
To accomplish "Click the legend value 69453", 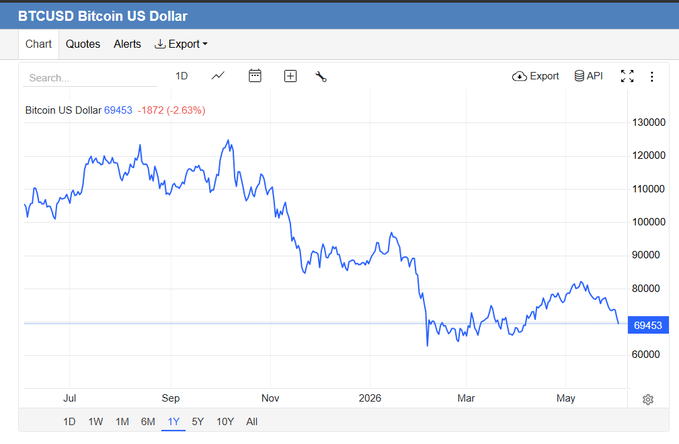I will point(118,110).
